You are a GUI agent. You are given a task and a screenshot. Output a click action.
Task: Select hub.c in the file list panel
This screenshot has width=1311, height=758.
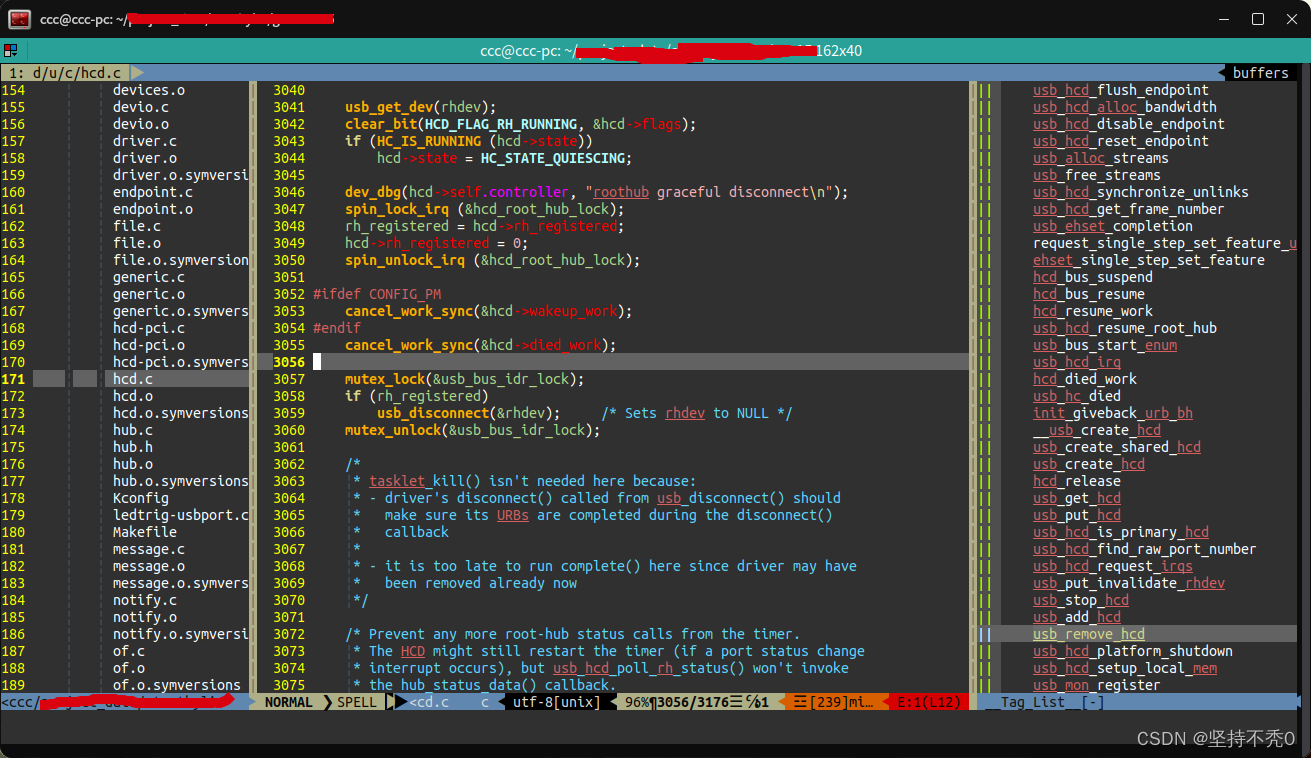coord(134,429)
